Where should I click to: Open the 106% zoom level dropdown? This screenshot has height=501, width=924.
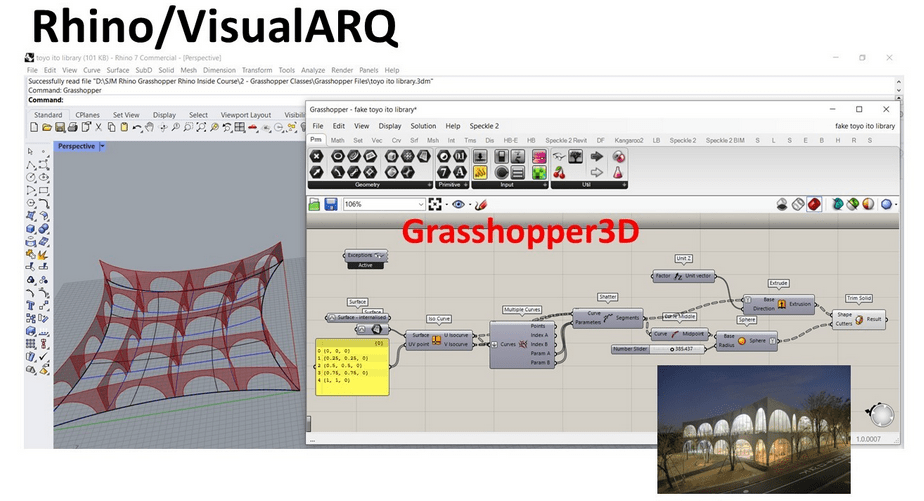click(421, 204)
